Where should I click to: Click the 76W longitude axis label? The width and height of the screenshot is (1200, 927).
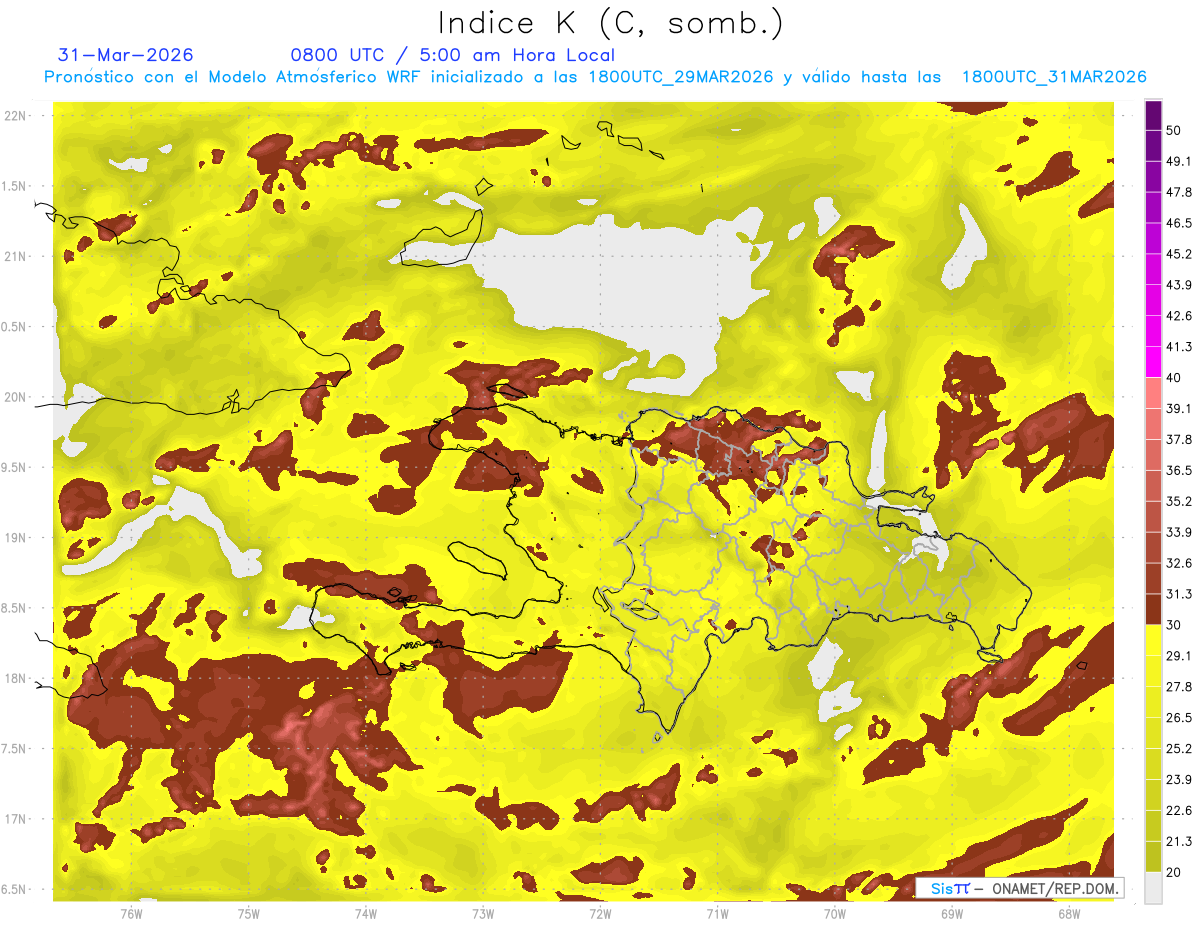coord(131,913)
